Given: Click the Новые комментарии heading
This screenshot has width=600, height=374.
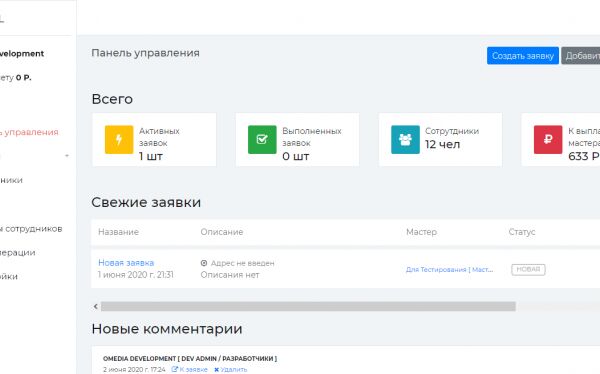Looking at the screenshot, I should pos(167,329).
